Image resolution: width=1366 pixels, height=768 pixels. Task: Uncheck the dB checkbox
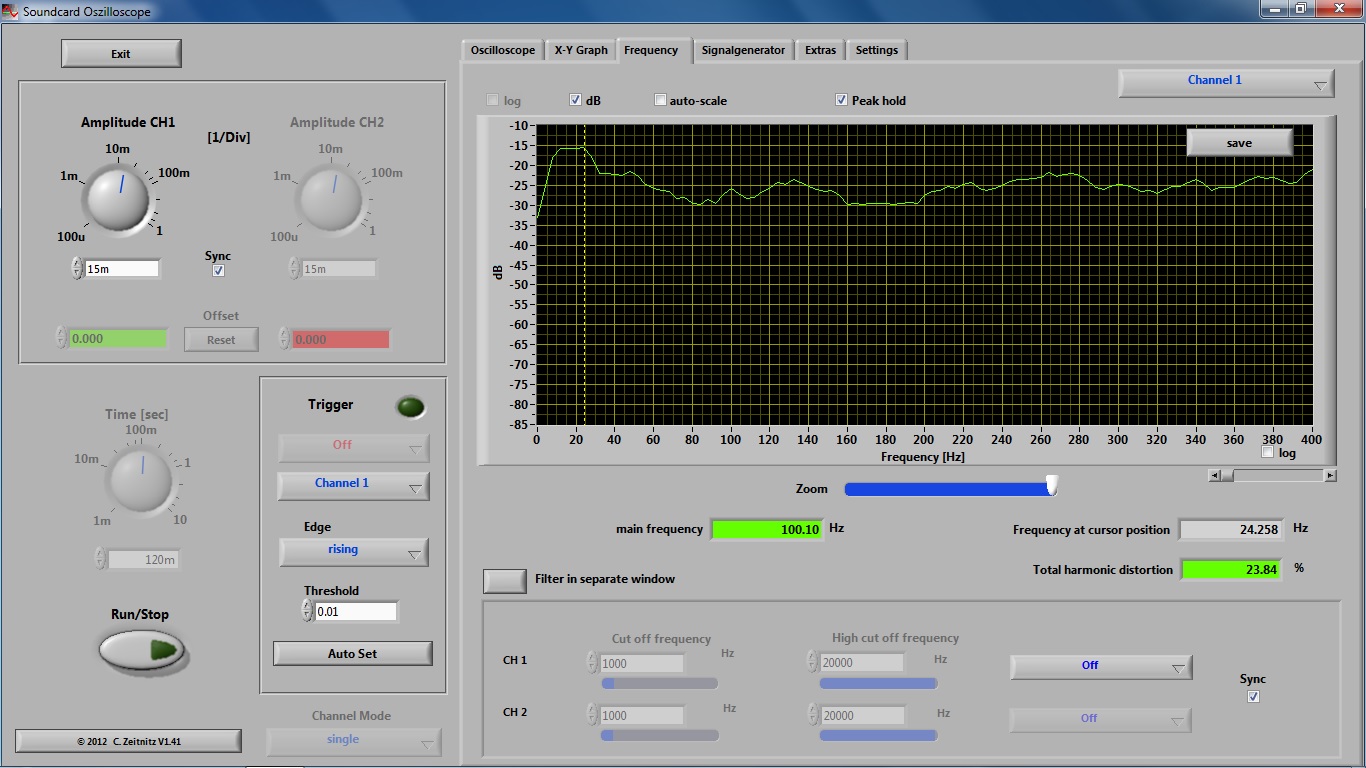pos(575,100)
